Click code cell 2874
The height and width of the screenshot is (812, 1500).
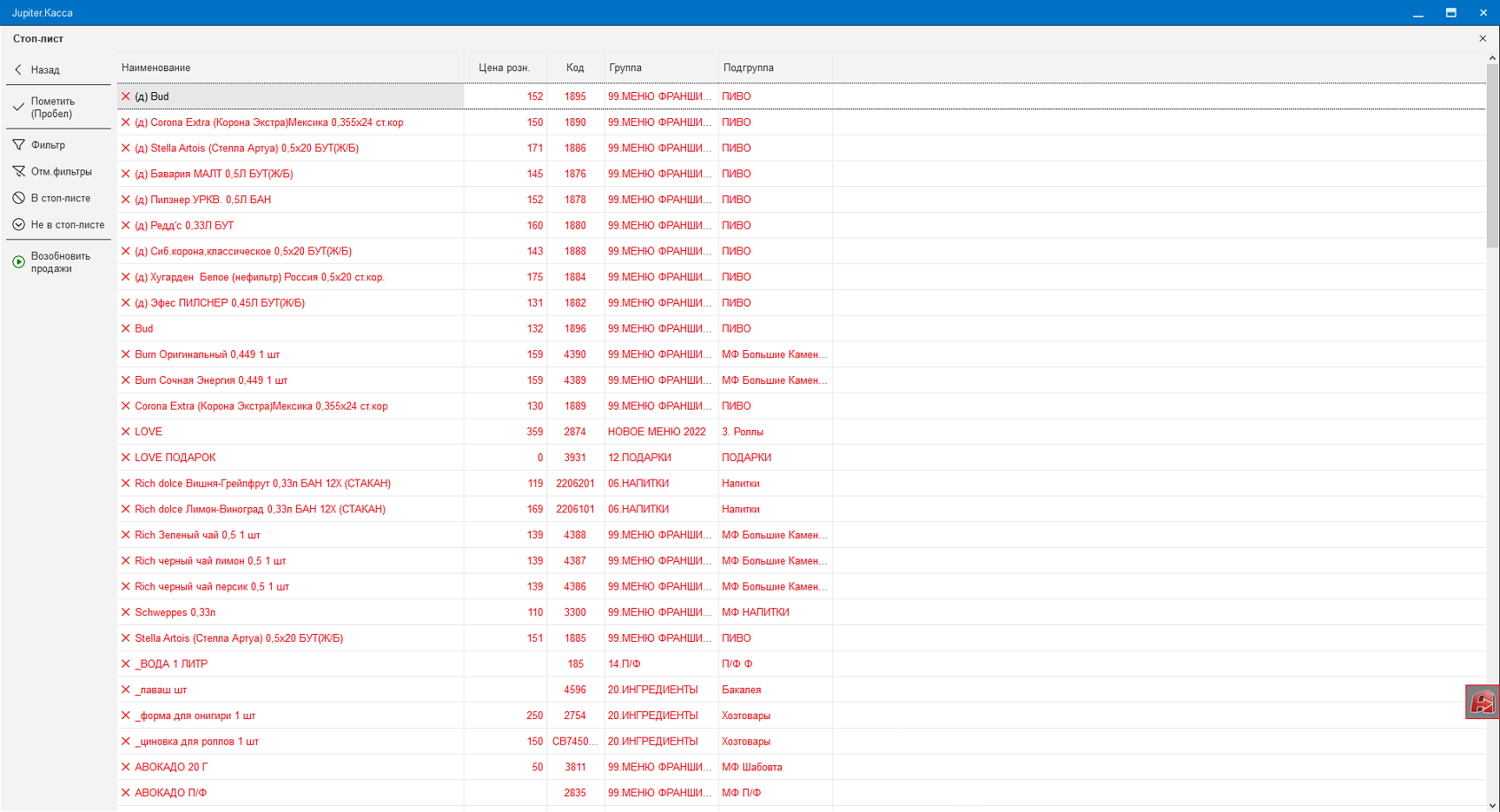[575, 432]
